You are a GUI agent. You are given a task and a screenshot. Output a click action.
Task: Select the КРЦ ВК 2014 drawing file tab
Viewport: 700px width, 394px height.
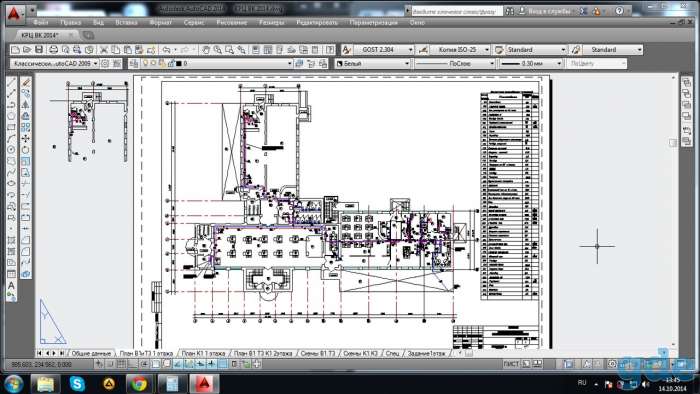[40, 35]
